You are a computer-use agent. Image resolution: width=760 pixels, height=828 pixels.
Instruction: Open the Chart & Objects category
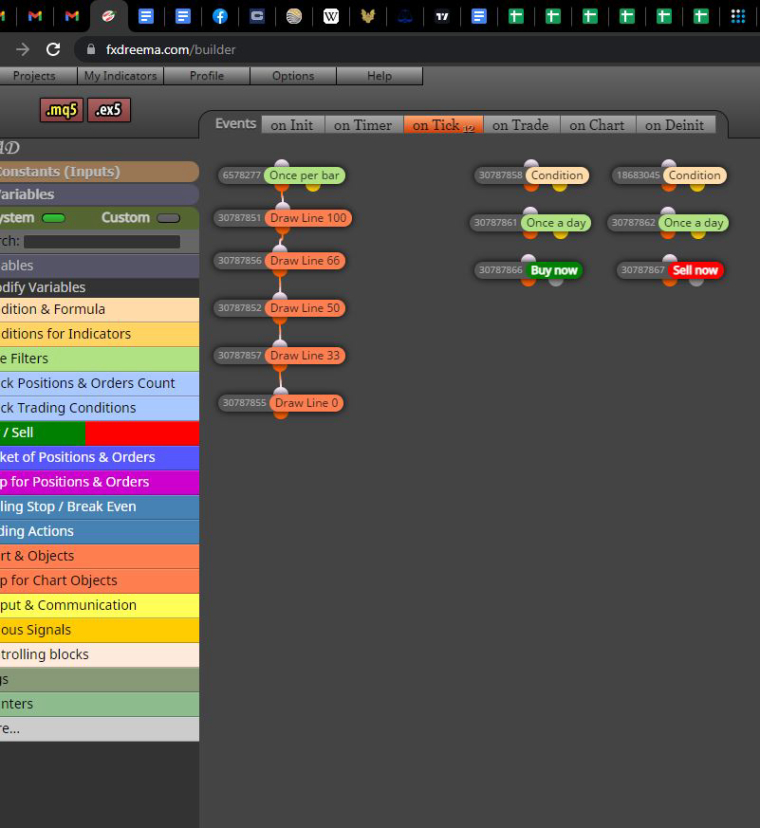tap(99, 556)
